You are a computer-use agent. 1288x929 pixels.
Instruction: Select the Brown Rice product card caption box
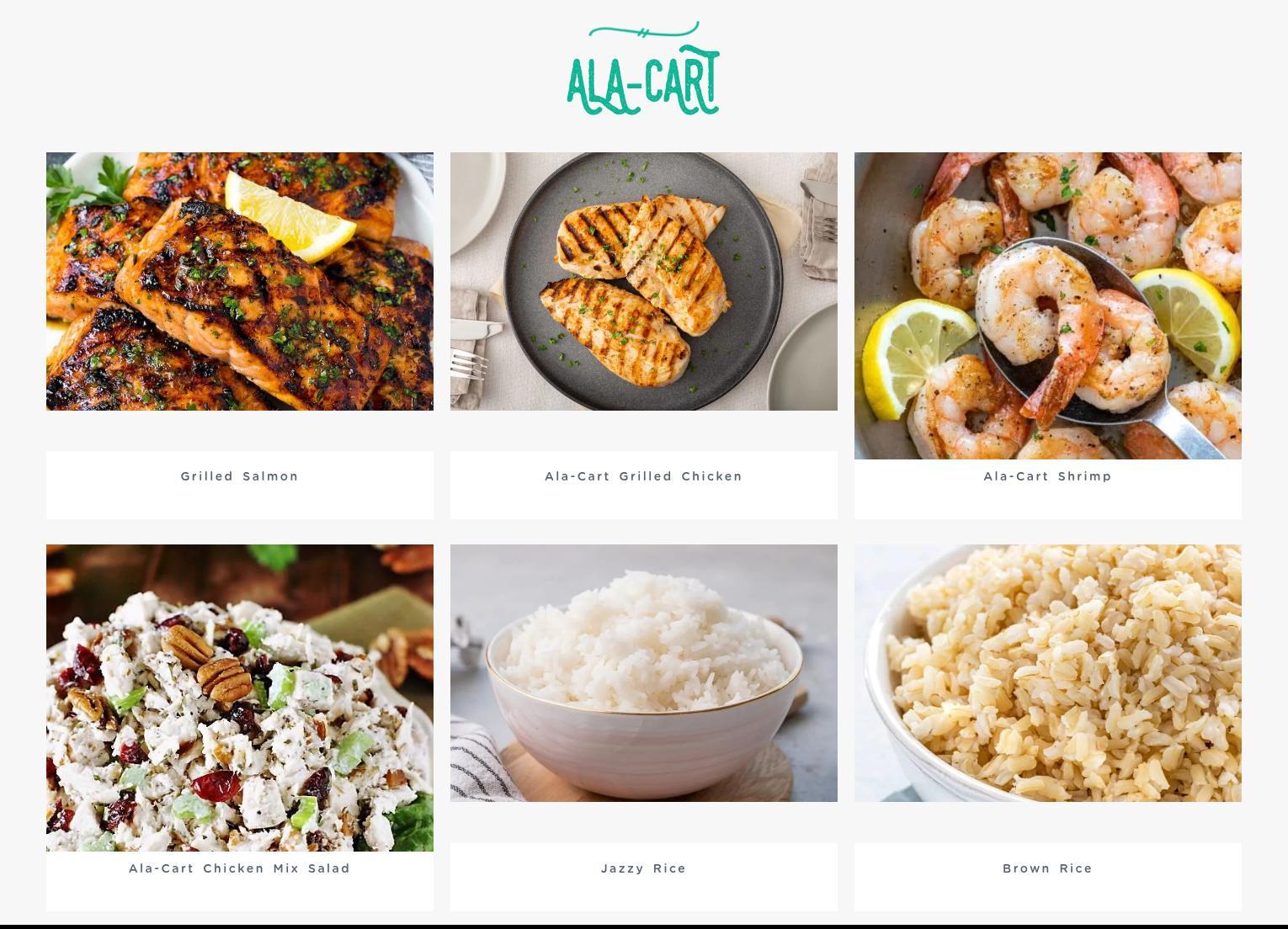1048,877
